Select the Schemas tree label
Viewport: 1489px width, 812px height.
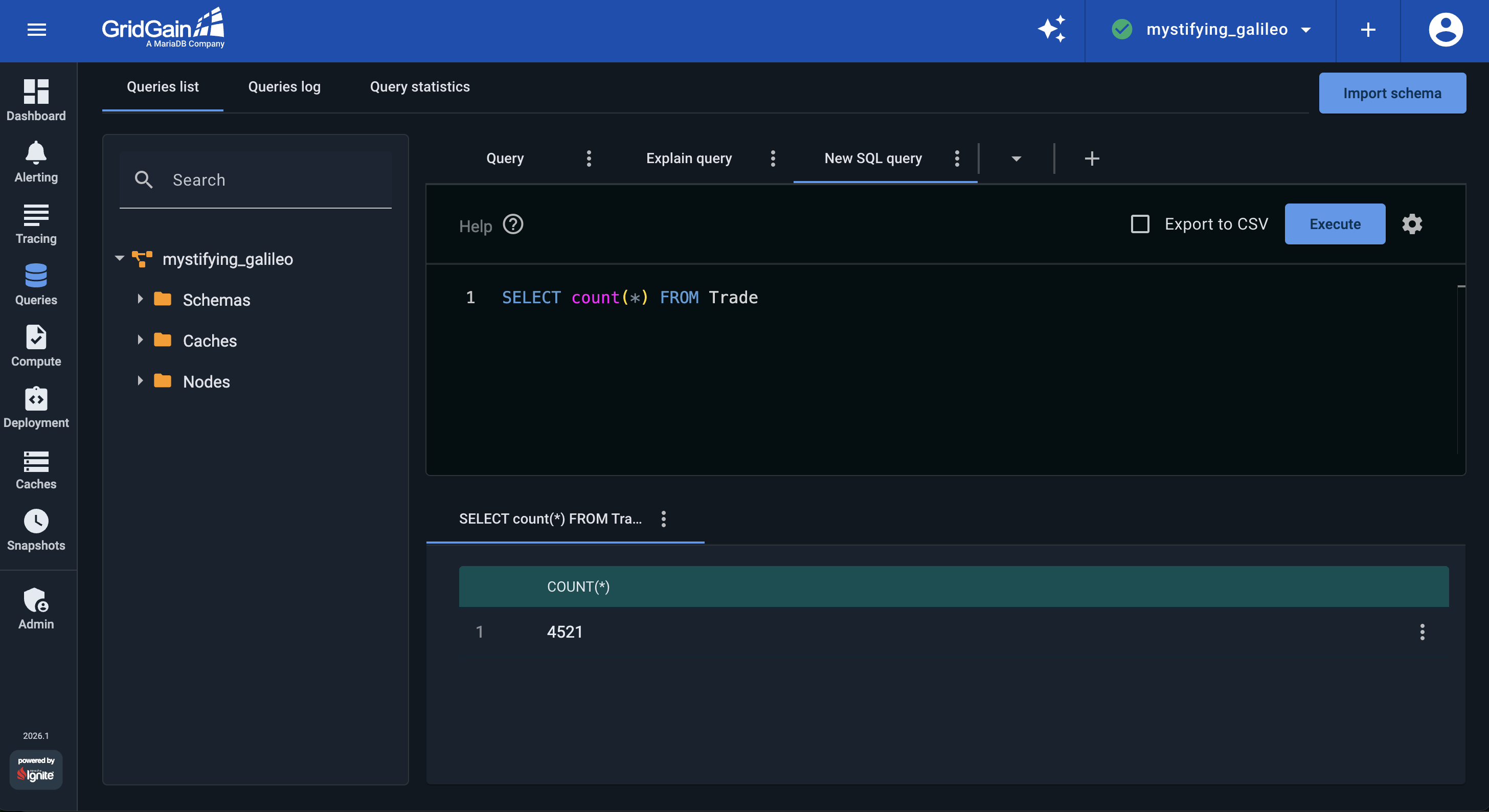click(216, 299)
